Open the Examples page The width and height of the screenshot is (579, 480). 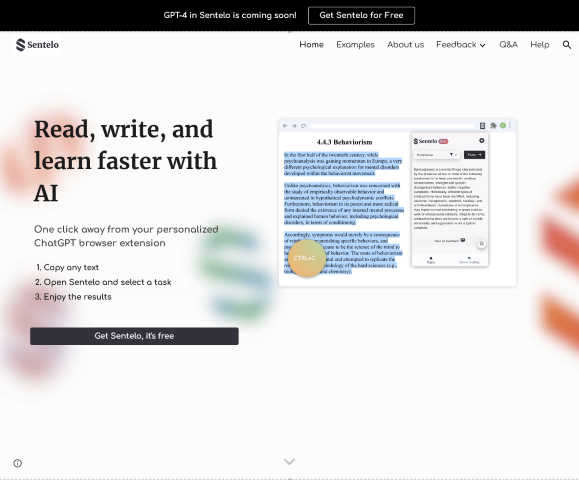click(355, 45)
